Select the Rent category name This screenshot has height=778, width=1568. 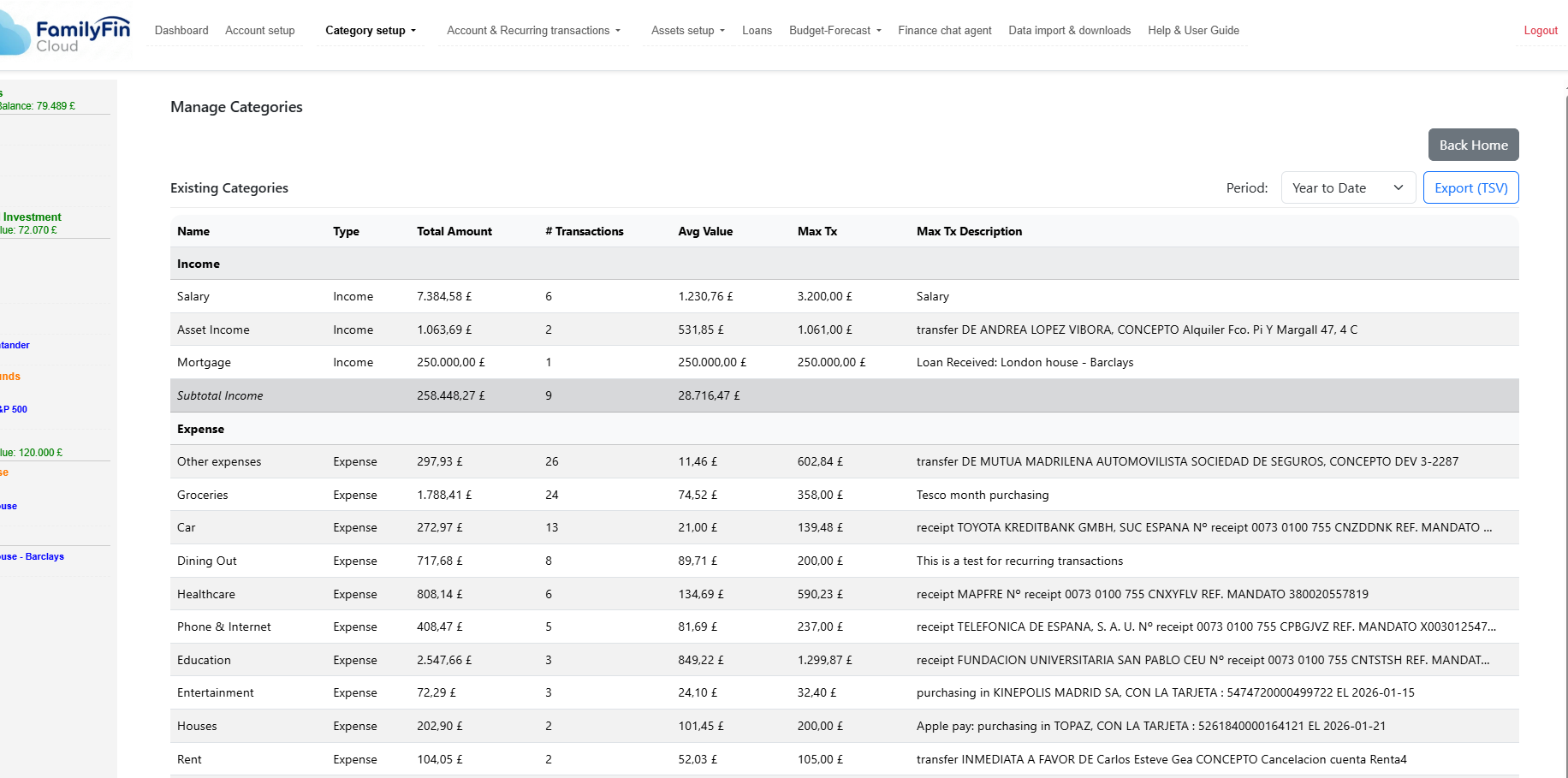[189, 759]
